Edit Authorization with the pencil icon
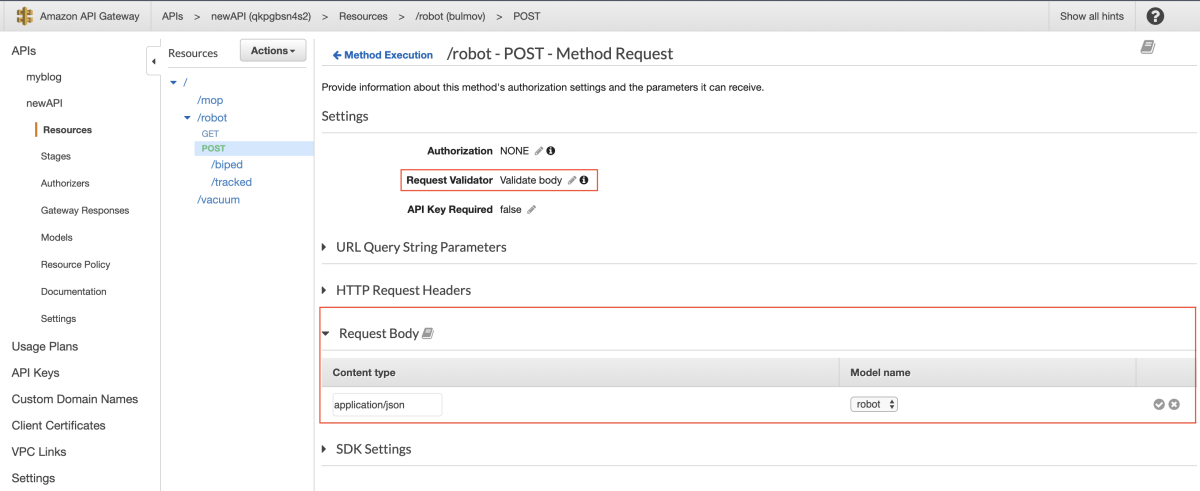This screenshot has width=1200, height=491. pos(539,151)
